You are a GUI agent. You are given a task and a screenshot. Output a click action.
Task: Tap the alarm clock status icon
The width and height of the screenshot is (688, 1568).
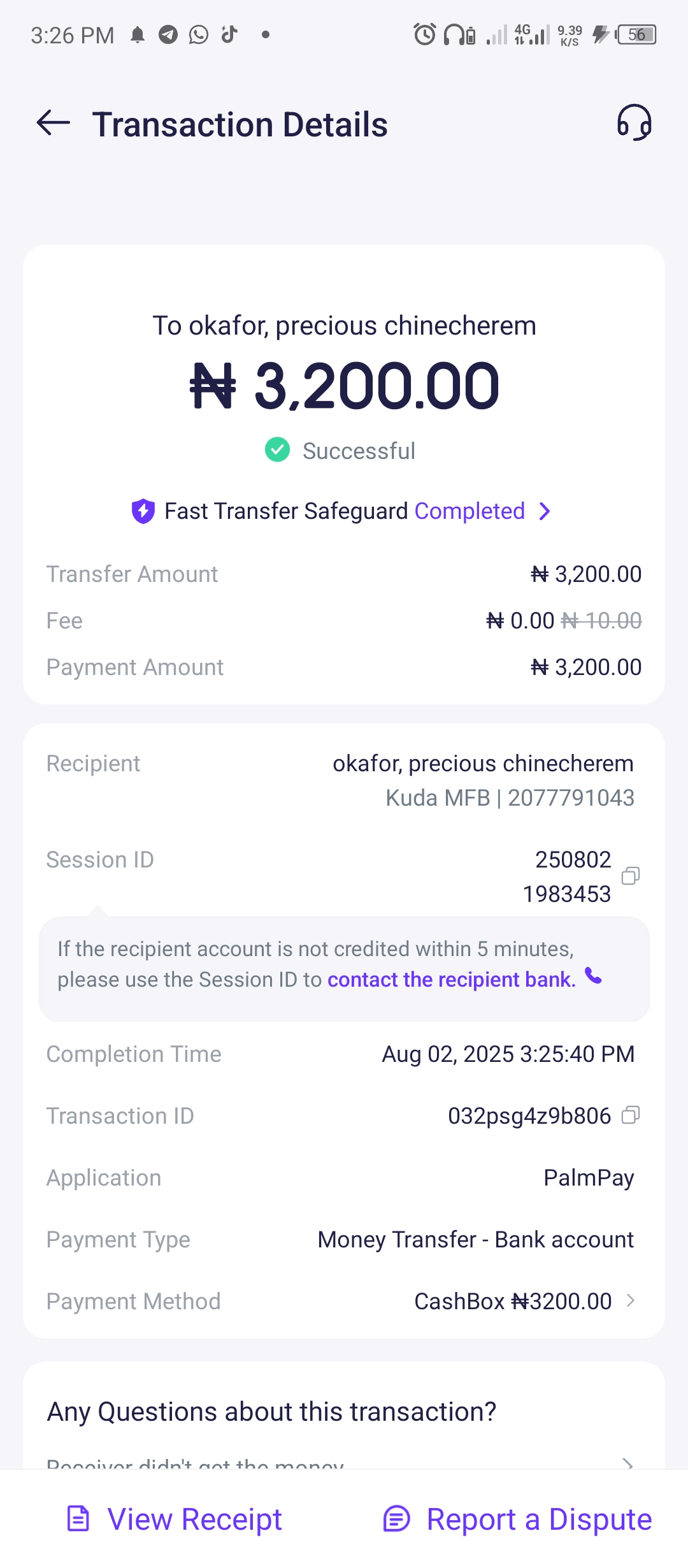tap(424, 34)
